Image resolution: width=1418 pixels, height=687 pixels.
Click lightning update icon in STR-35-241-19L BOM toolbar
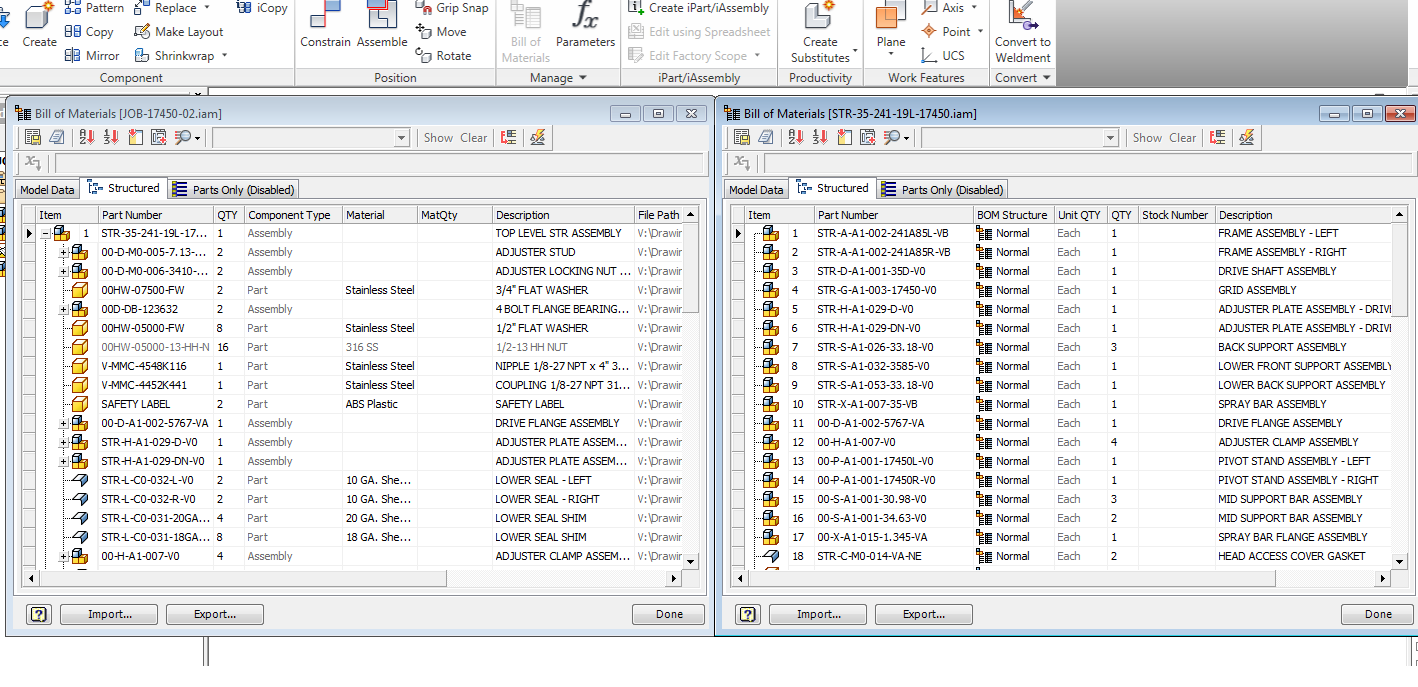(x=1246, y=137)
